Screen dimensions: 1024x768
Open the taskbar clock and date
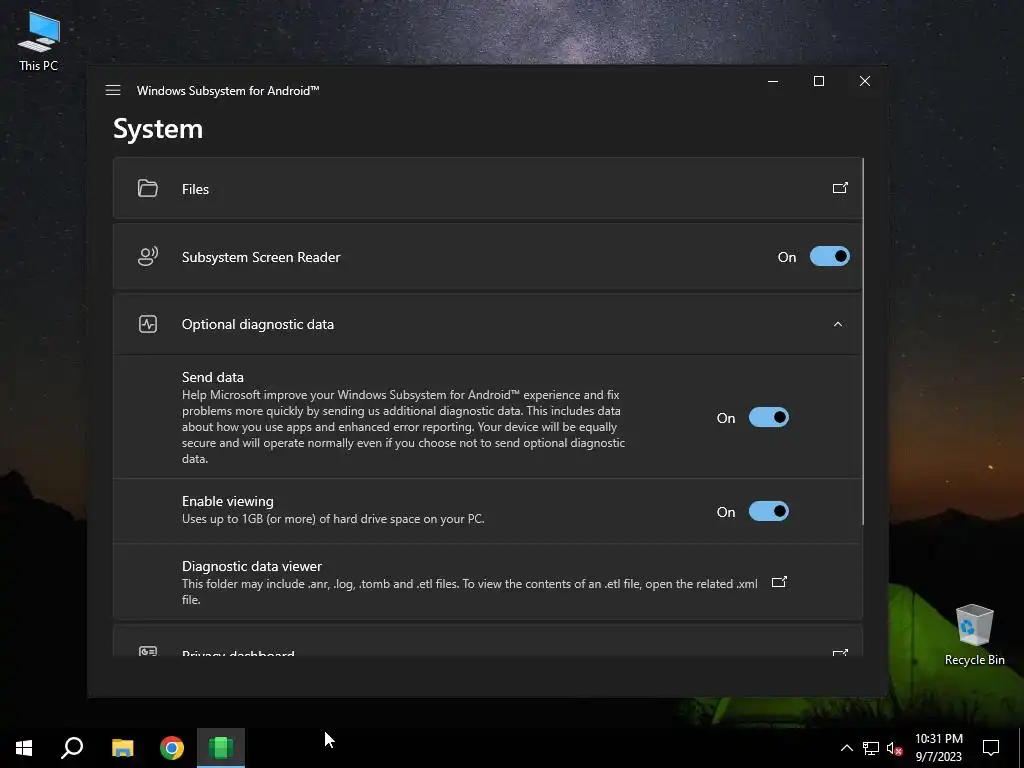938,748
